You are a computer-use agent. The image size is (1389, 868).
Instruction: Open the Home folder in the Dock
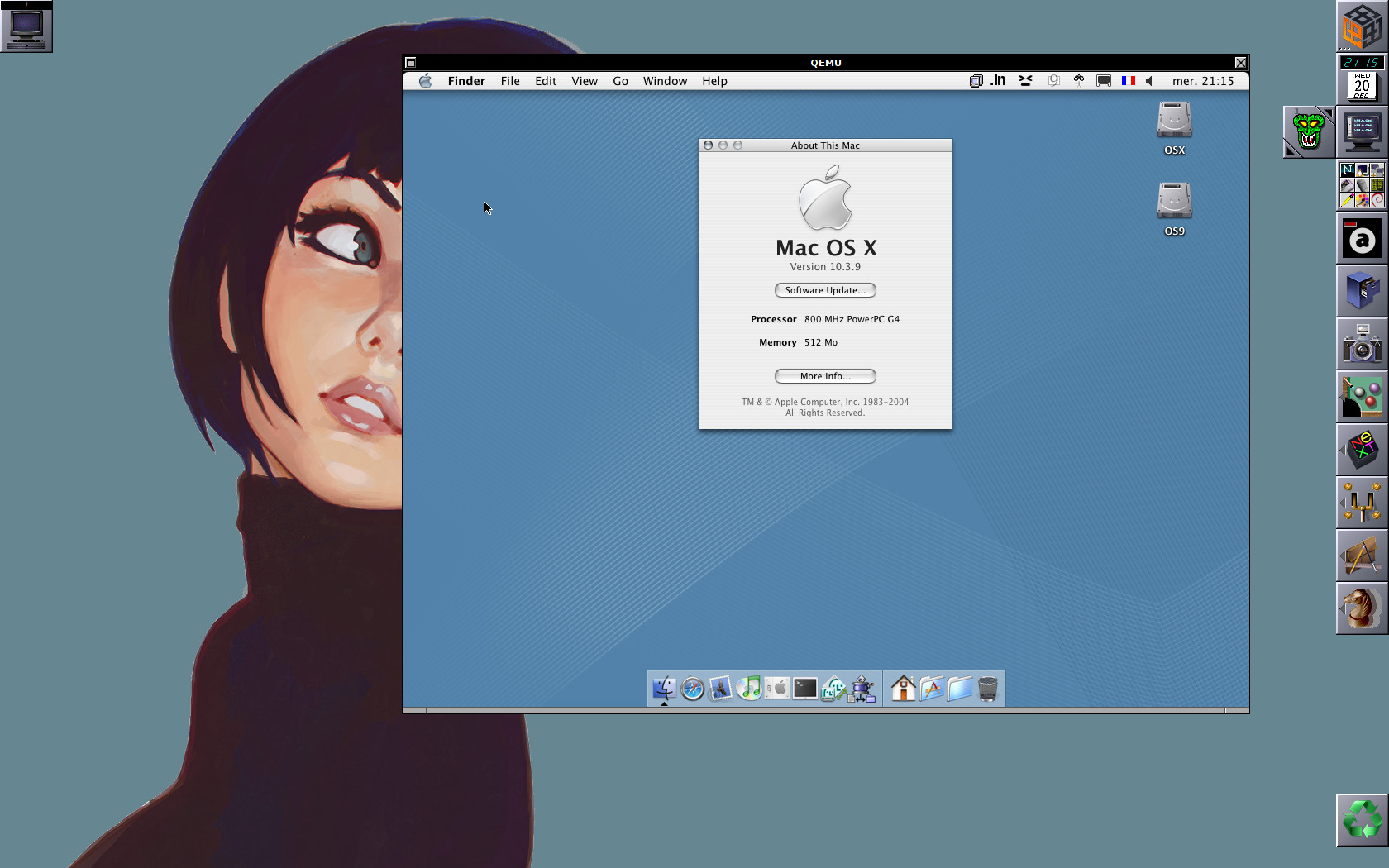coord(904,689)
